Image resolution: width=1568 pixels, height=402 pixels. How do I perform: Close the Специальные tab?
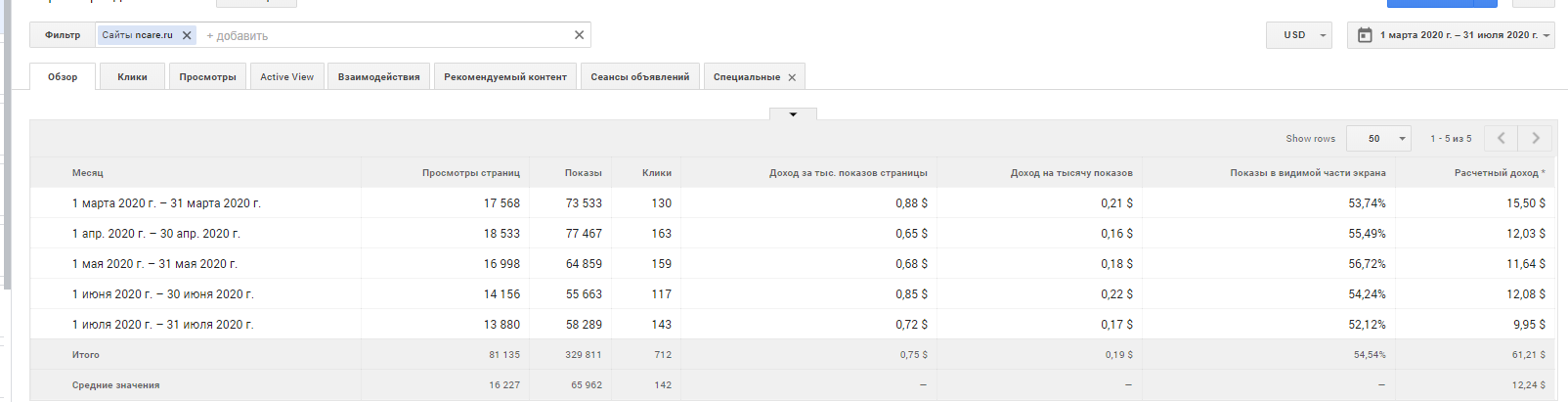792,77
